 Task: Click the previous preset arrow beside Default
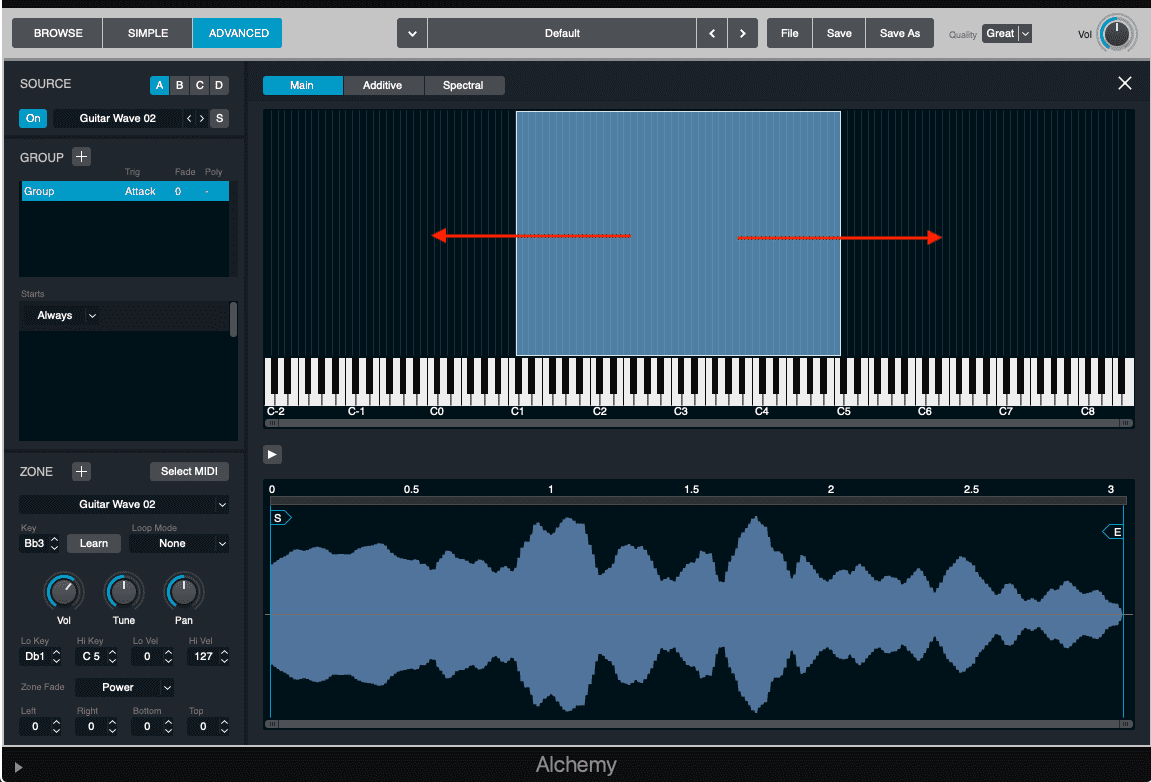712,33
